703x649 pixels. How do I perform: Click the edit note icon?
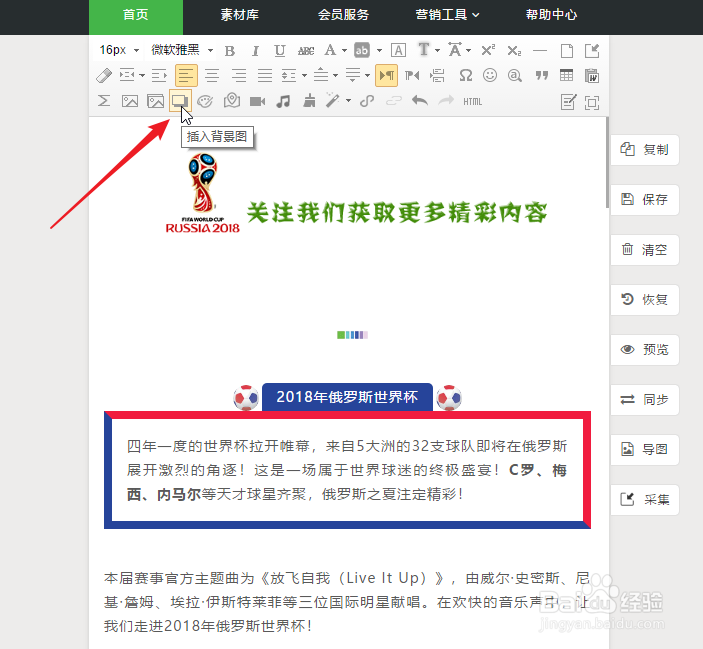point(568,102)
